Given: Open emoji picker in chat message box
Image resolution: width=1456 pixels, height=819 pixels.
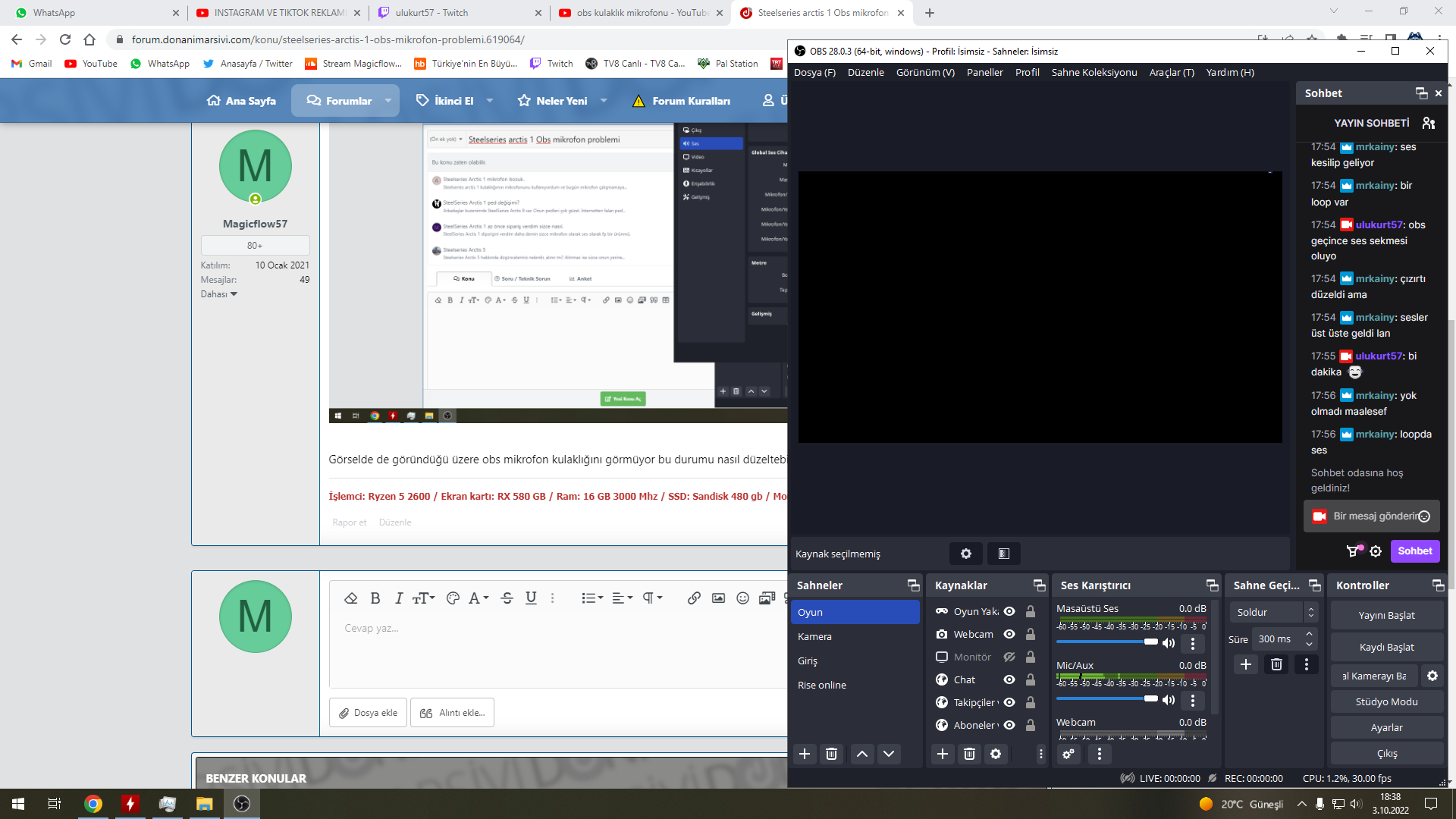Looking at the screenshot, I should click(1424, 516).
